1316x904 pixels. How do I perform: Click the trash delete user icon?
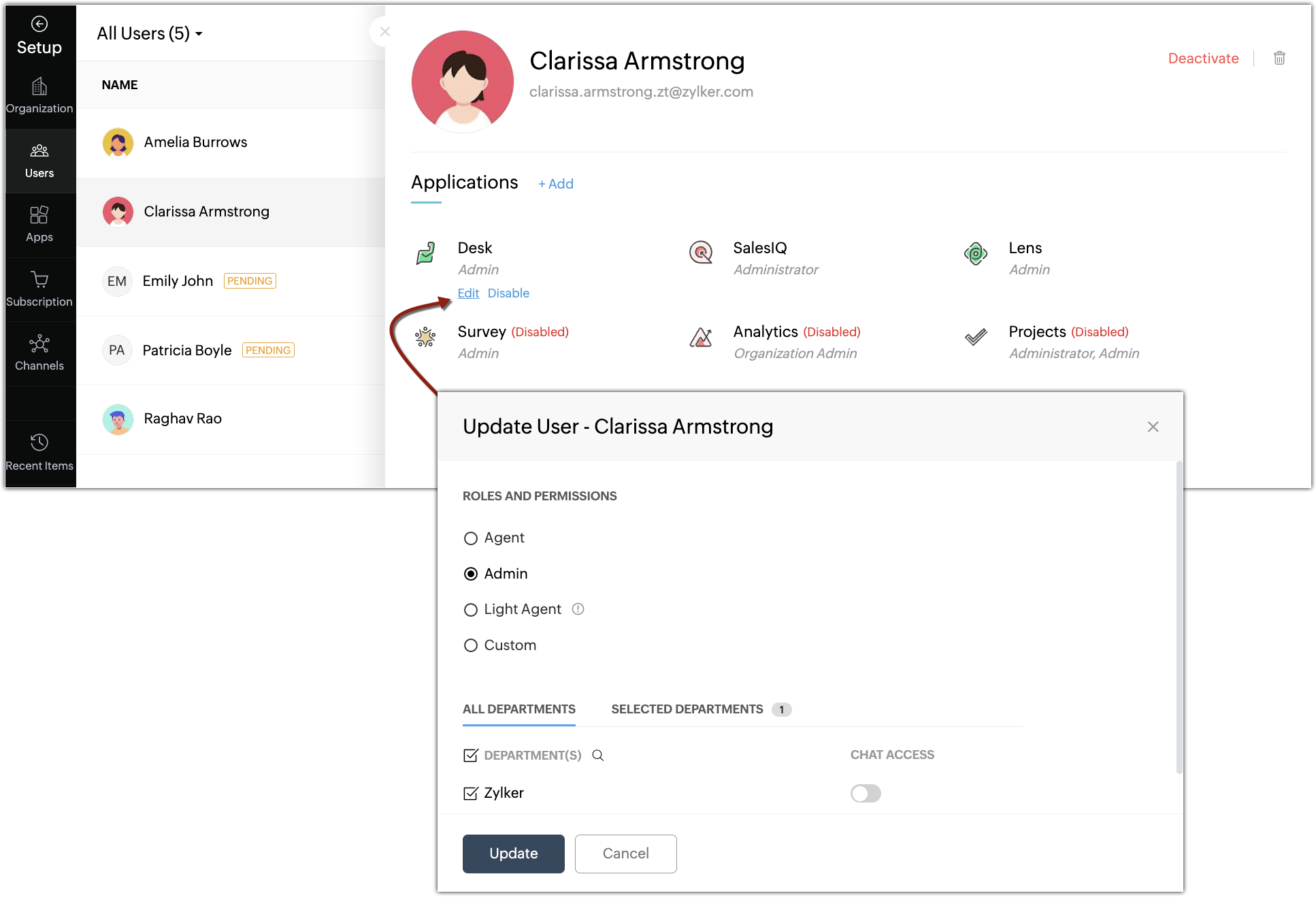[x=1279, y=59]
